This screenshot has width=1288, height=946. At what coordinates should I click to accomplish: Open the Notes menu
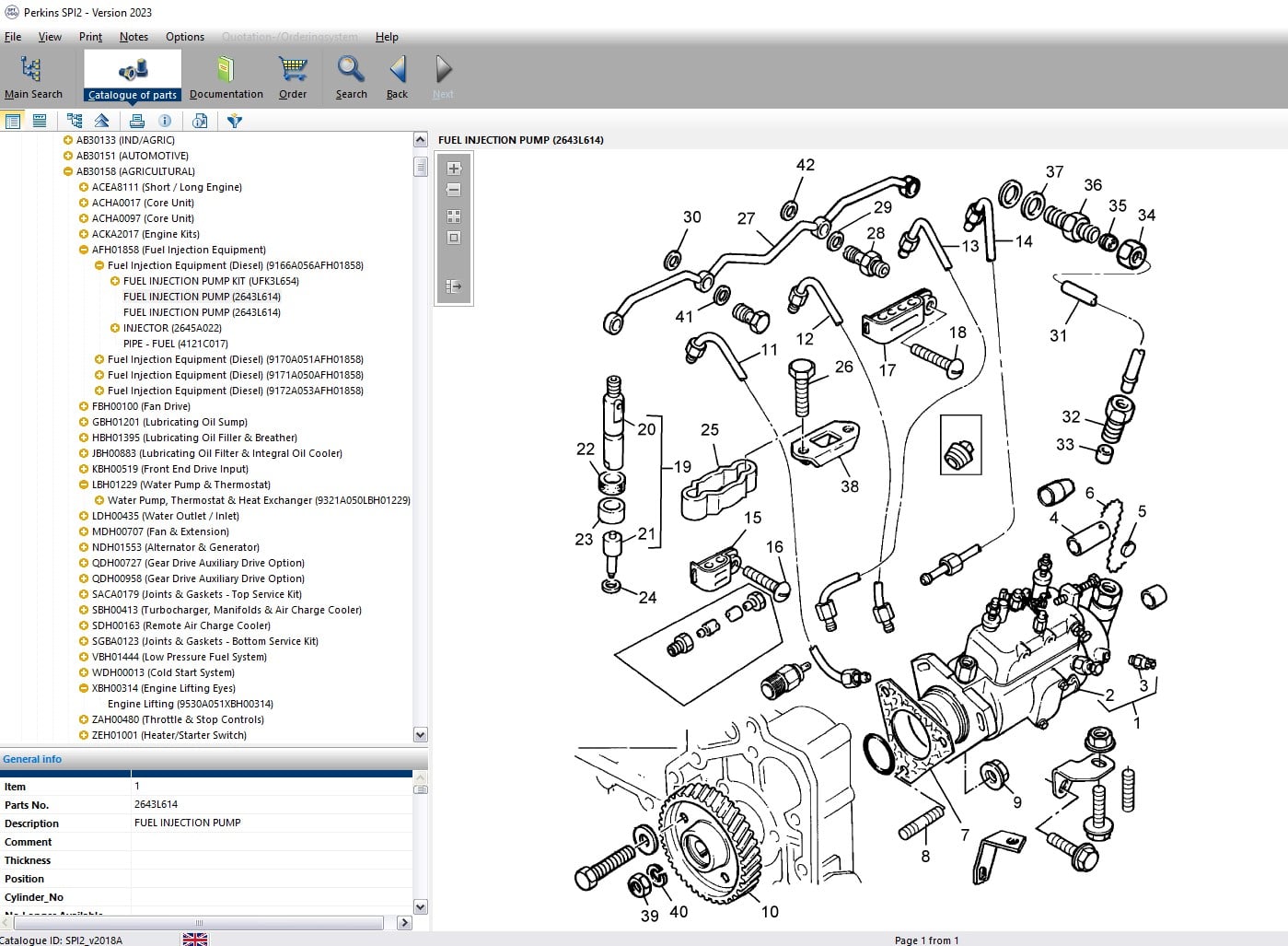tap(133, 37)
